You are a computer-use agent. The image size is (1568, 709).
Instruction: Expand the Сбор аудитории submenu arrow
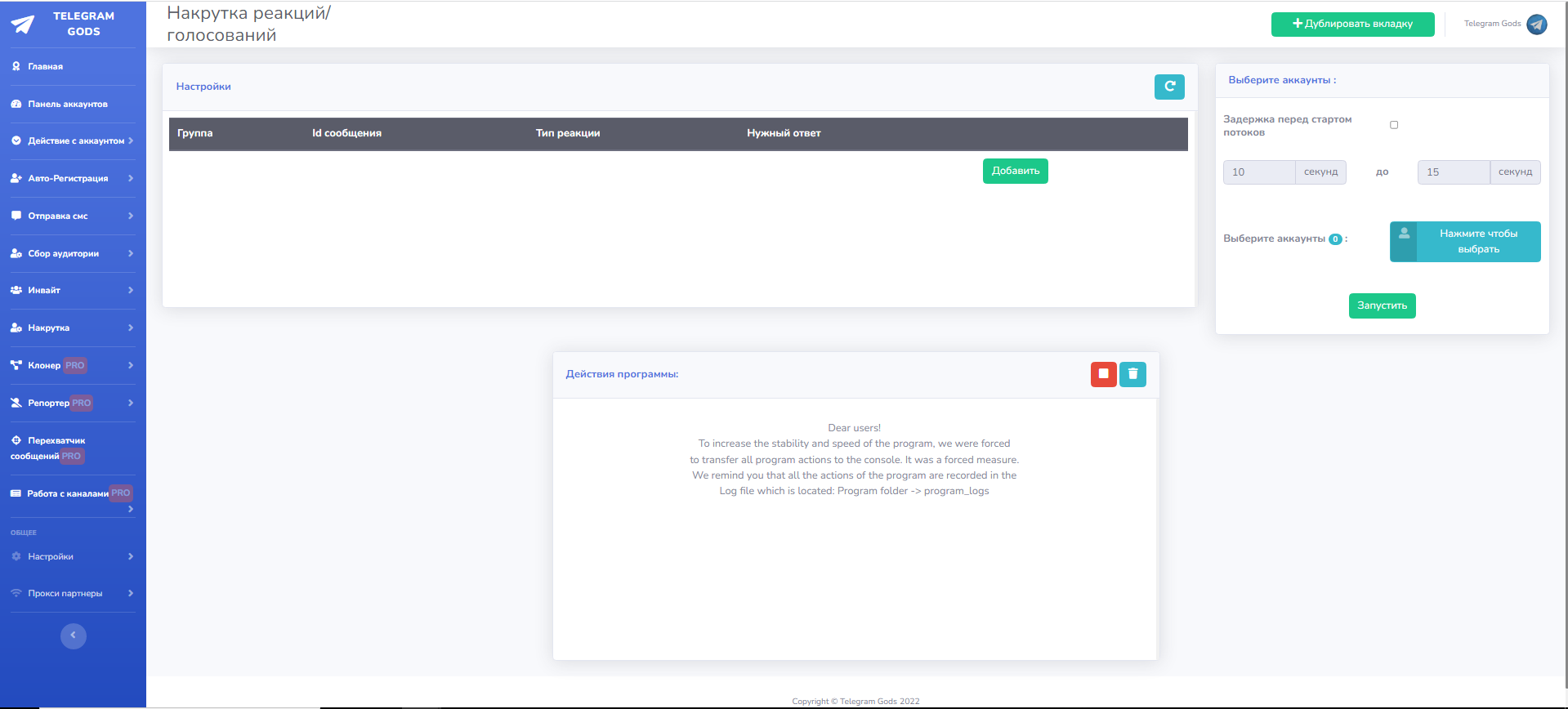(131, 253)
